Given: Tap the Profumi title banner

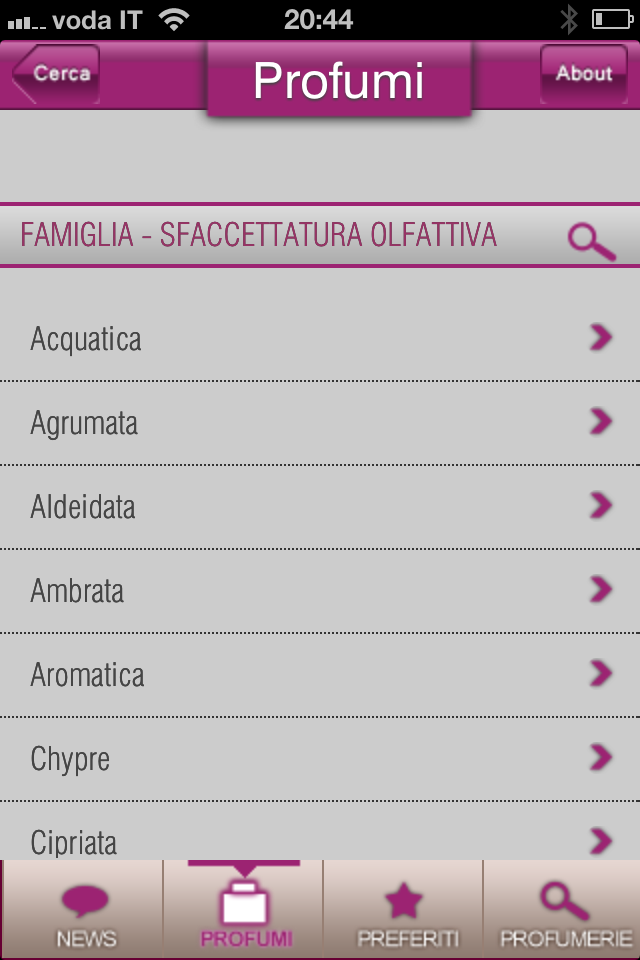Looking at the screenshot, I should click(338, 81).
